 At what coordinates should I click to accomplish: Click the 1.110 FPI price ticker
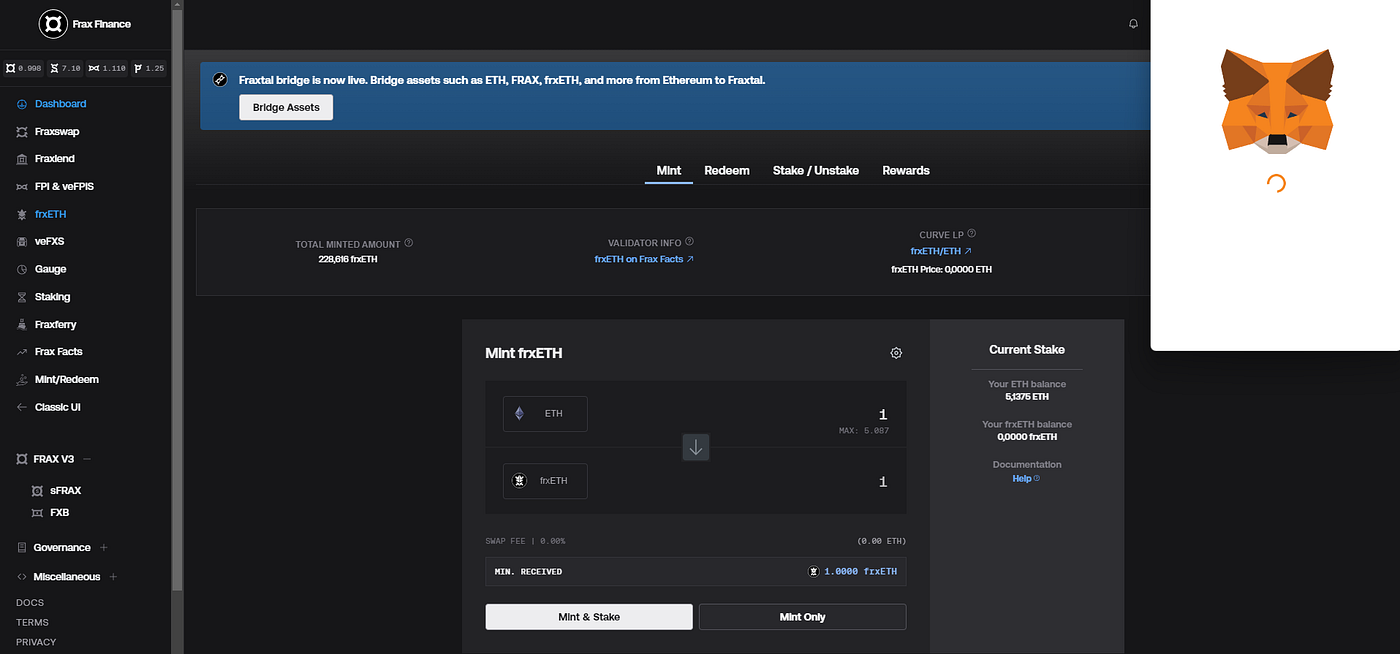point(106,69)
